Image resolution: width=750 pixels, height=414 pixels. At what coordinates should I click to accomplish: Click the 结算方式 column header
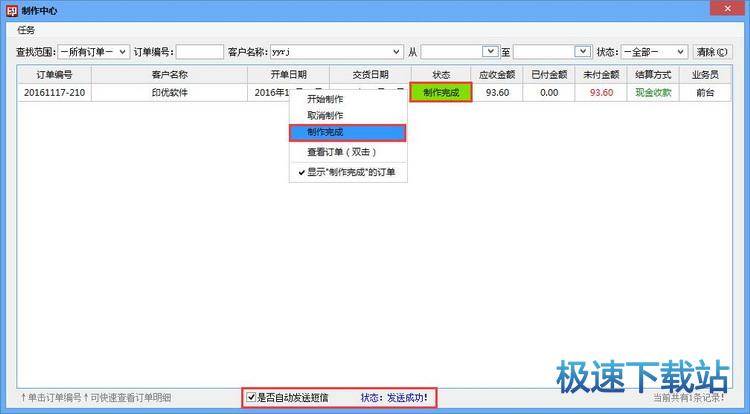click(653, 75)
